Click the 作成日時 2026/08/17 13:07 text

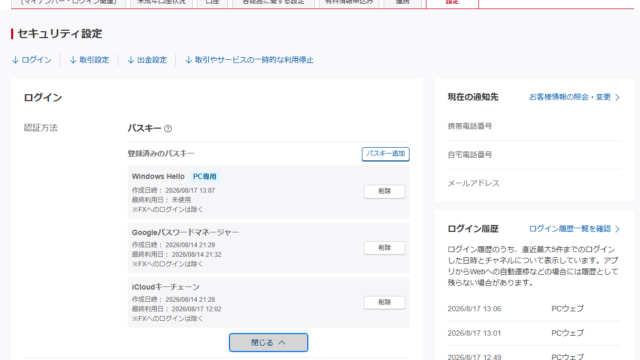coord(173,191)
